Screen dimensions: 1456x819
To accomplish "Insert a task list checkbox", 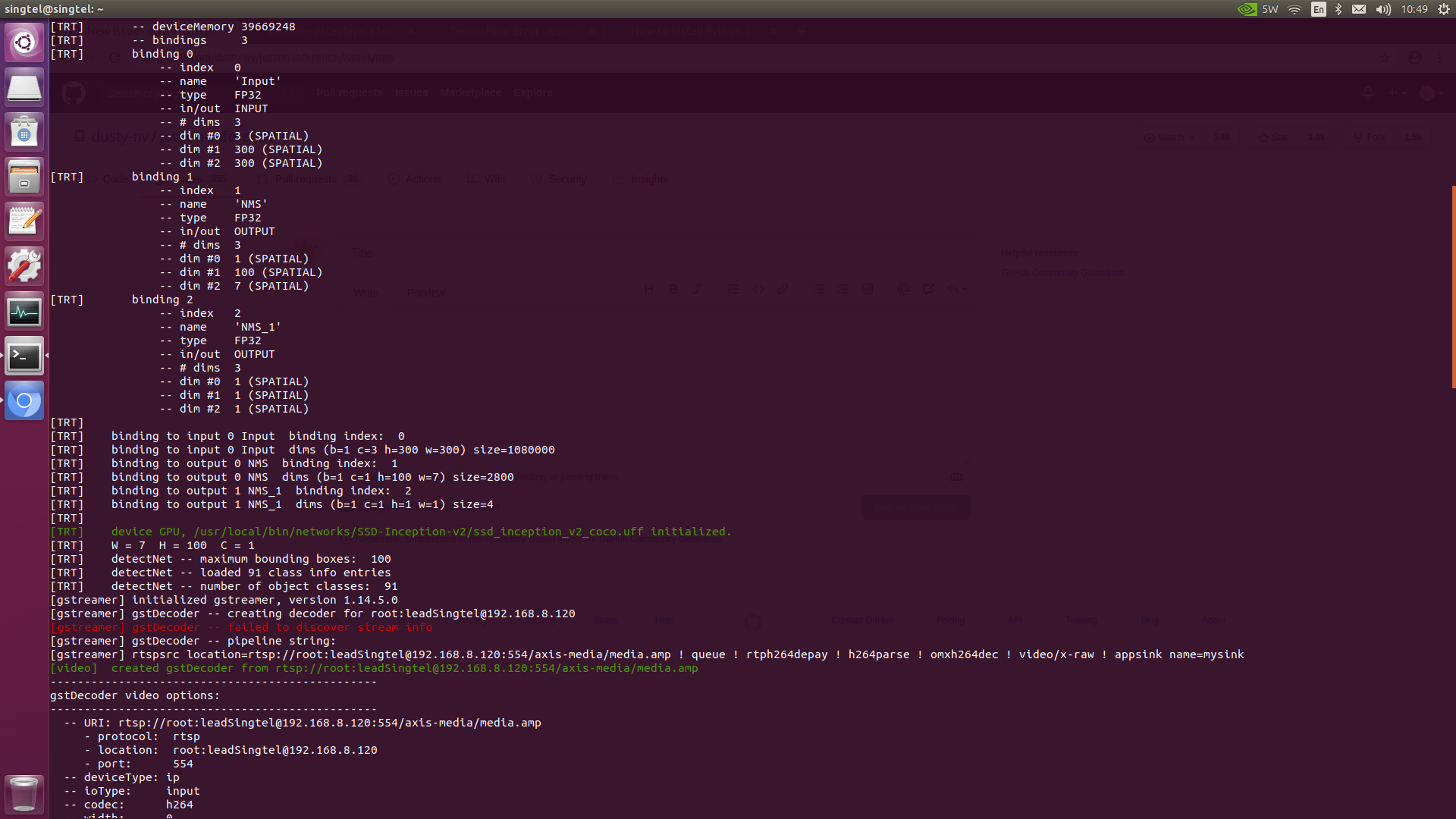I will [868, 289].
